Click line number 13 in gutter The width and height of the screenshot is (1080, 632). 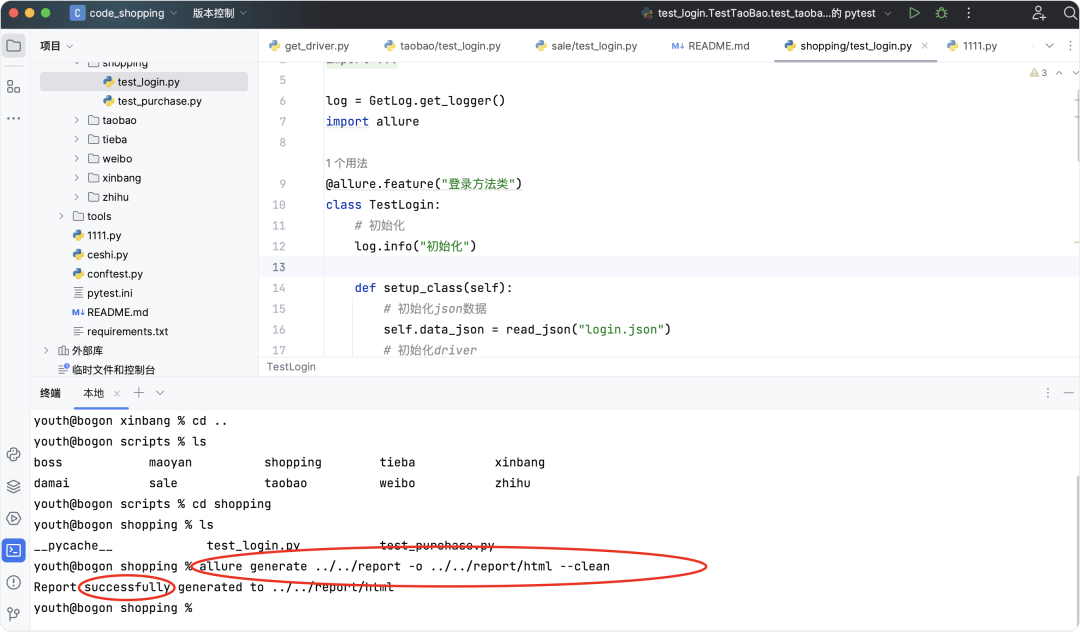pos(278,267)
